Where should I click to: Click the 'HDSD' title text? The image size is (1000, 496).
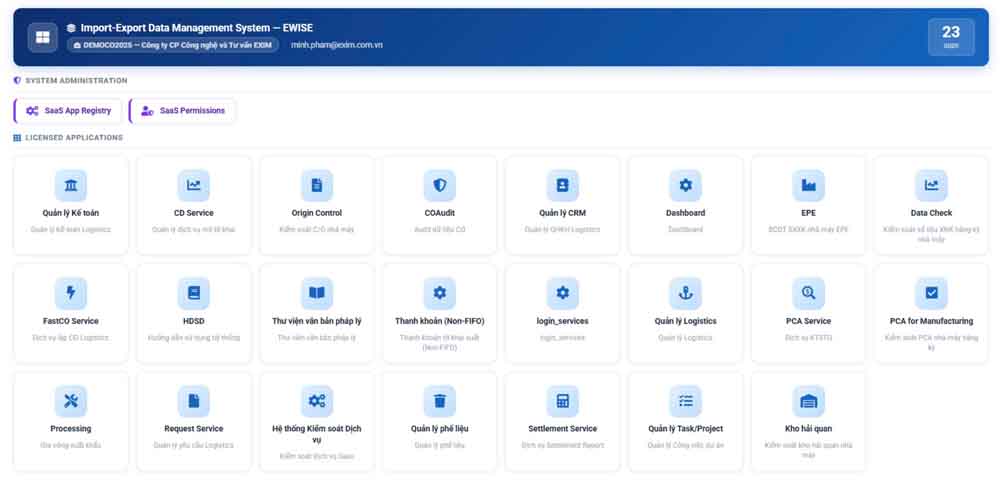click(194, 321)
